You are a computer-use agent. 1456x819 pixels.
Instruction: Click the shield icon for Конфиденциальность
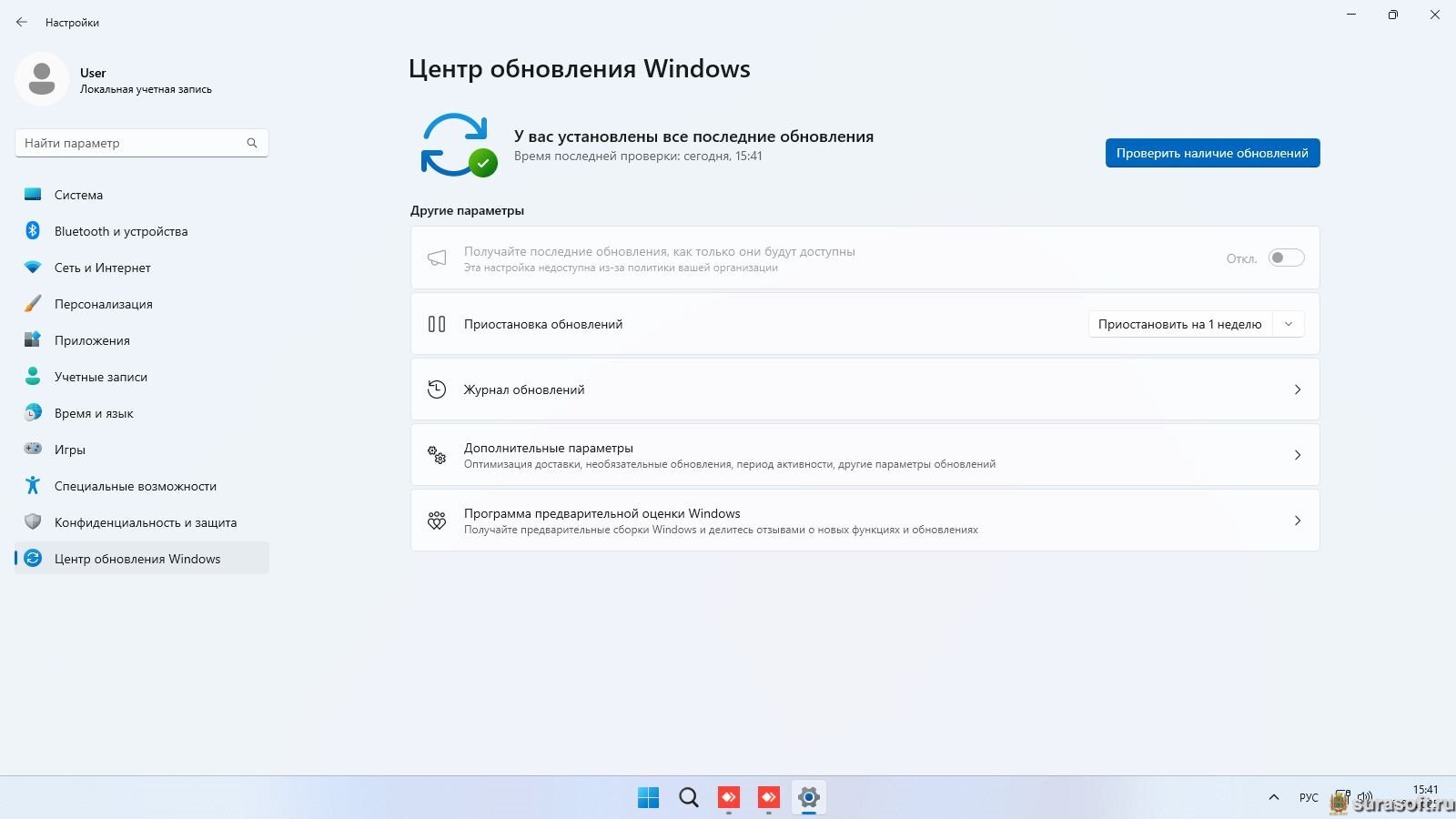click(x=33, y=521)
